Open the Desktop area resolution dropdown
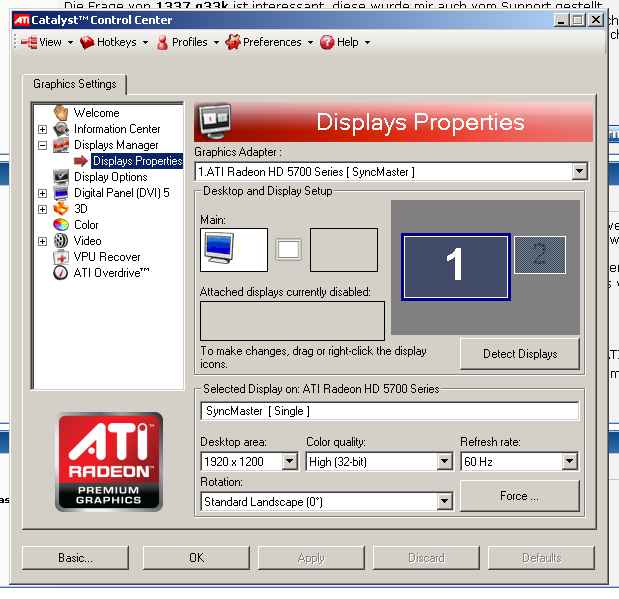The width and height of the screenshot is (619, 599). [x=290, y=461]
